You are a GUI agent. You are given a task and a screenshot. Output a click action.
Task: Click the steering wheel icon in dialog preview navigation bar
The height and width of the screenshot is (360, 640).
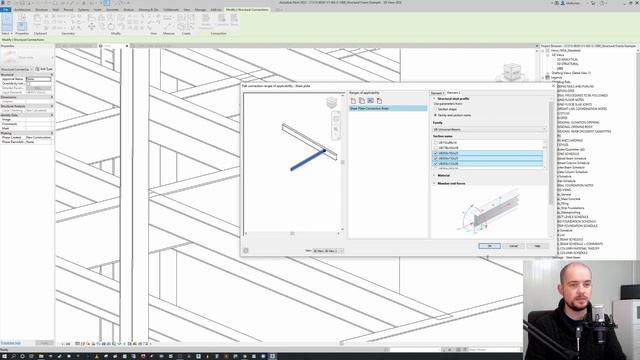tap(336, 119)
